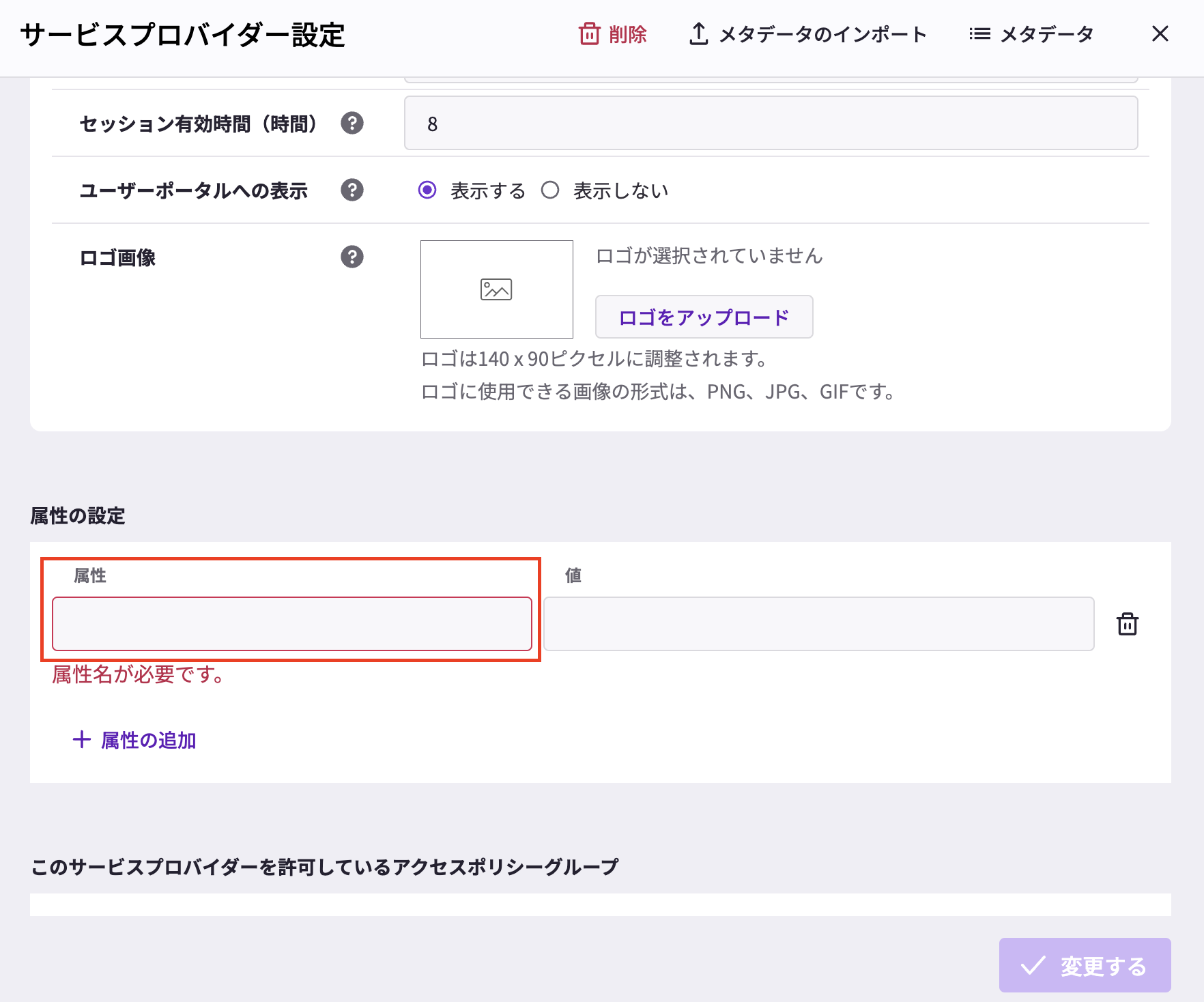
Task: Click the session duration field showing 8
Action: 770,124
